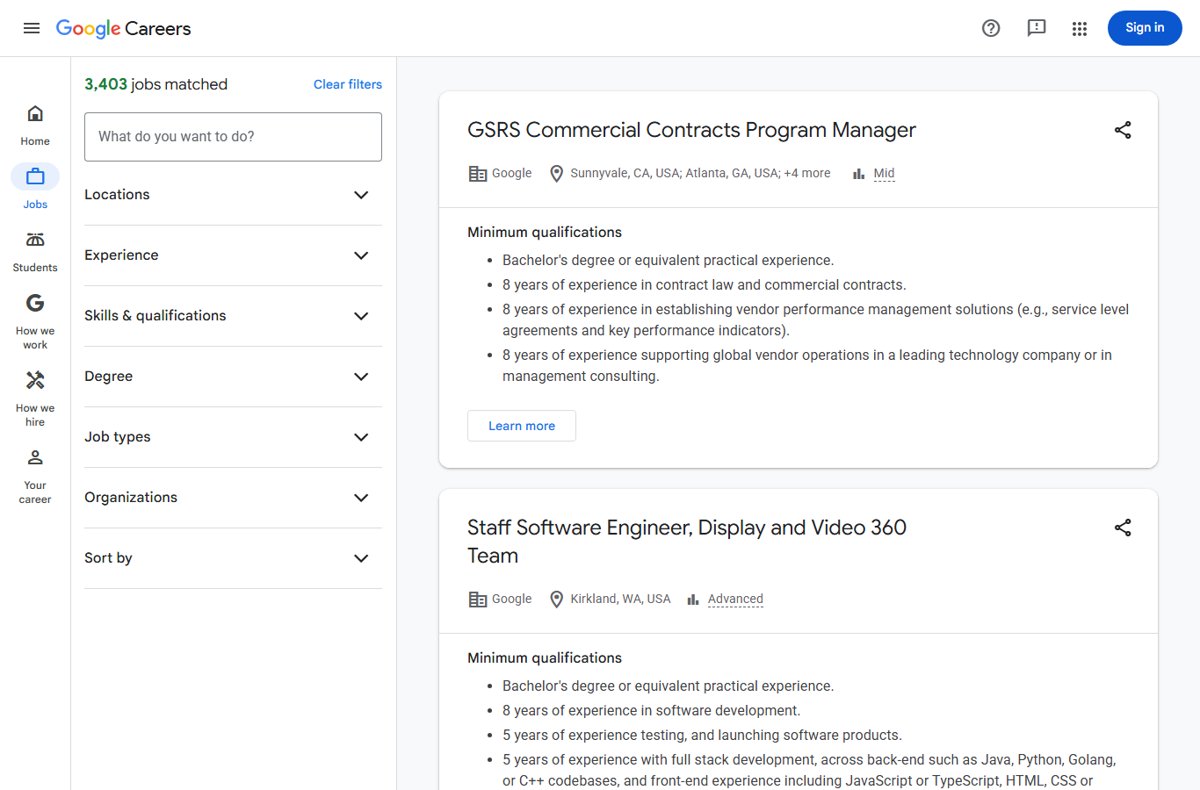Click Learn more for GSRS job

click(521, 426)
